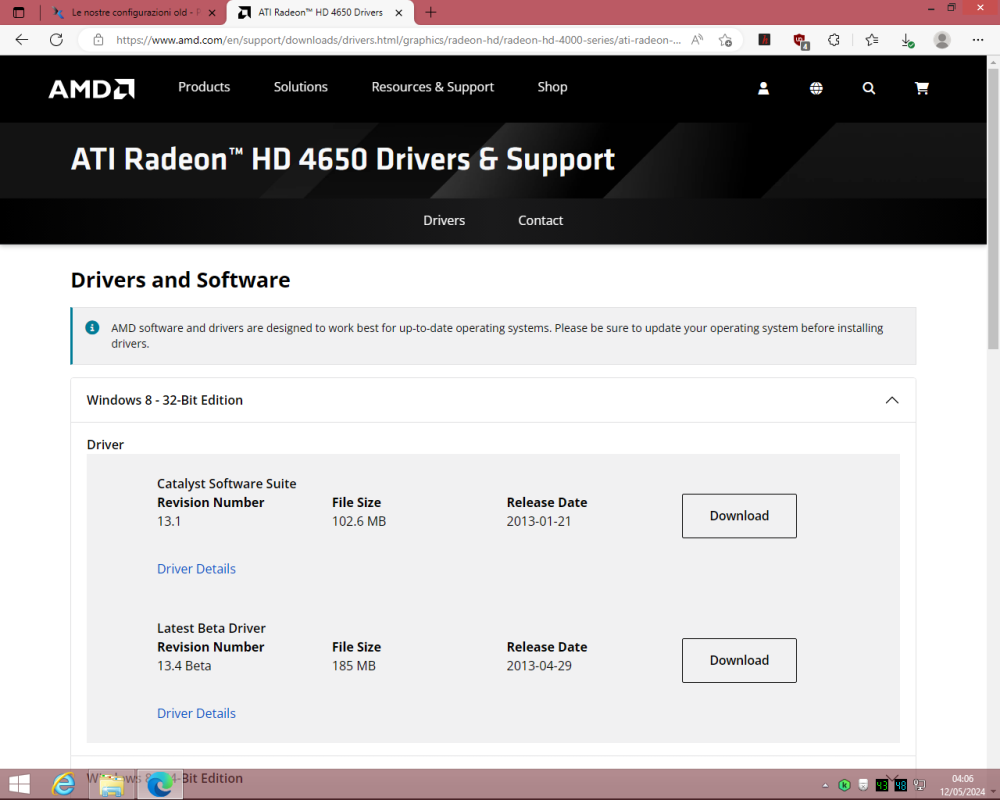
Task: Show hidden icons in the system tray
Action: click(825, 785)
